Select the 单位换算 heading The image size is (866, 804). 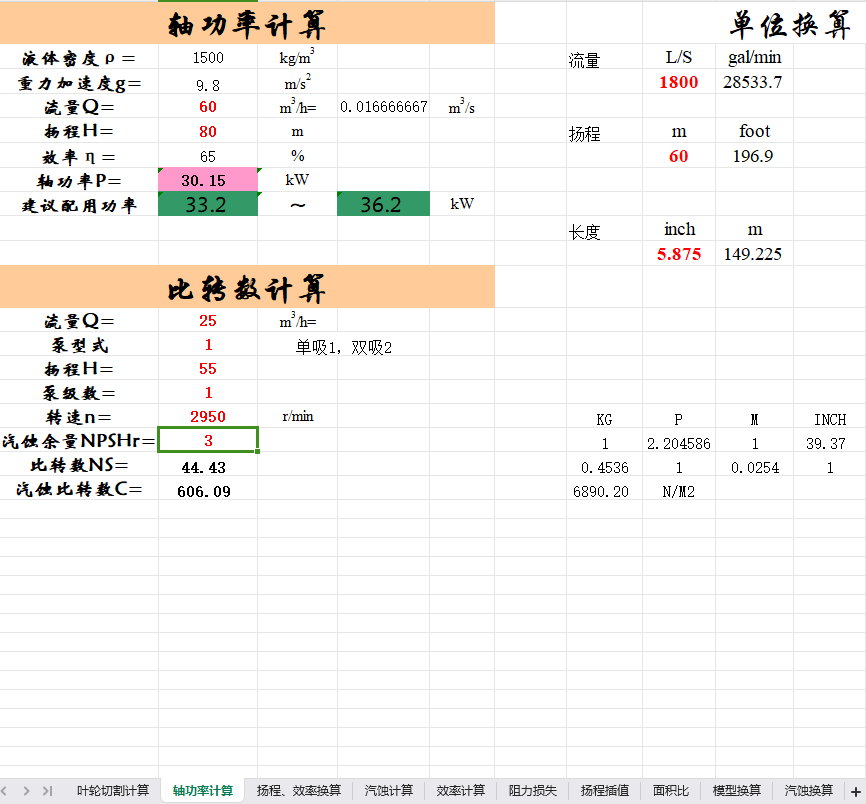(790, 24)
